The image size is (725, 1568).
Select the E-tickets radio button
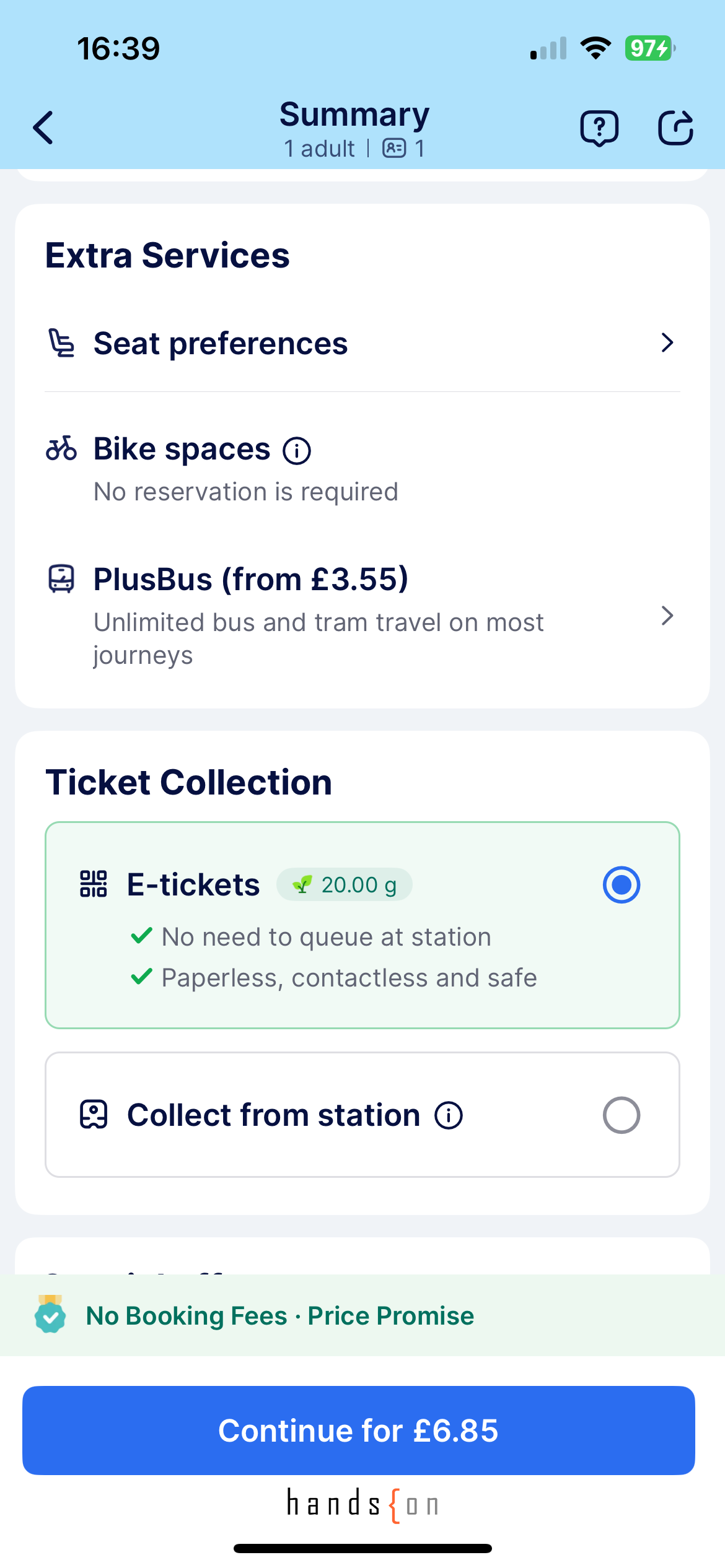click(x=621, y=885)
